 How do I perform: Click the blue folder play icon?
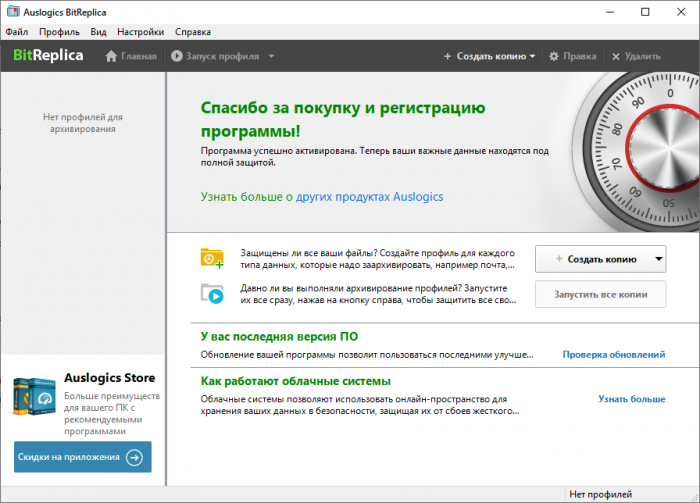tap(211, 293)
